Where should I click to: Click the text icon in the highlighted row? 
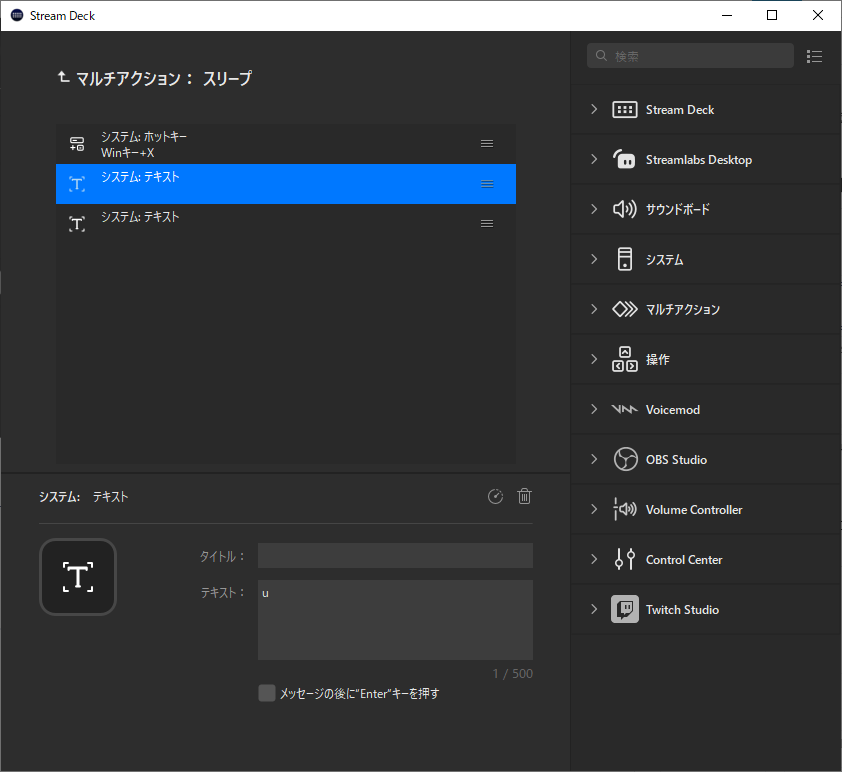[x=77, y=184]
